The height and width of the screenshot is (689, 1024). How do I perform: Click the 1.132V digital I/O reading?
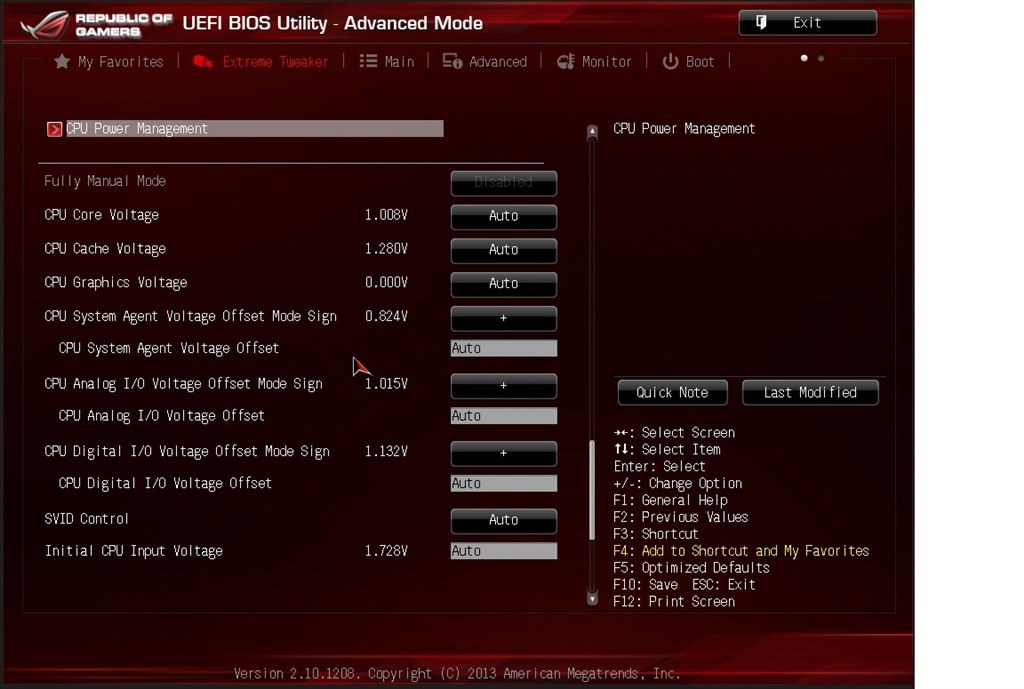386,451
